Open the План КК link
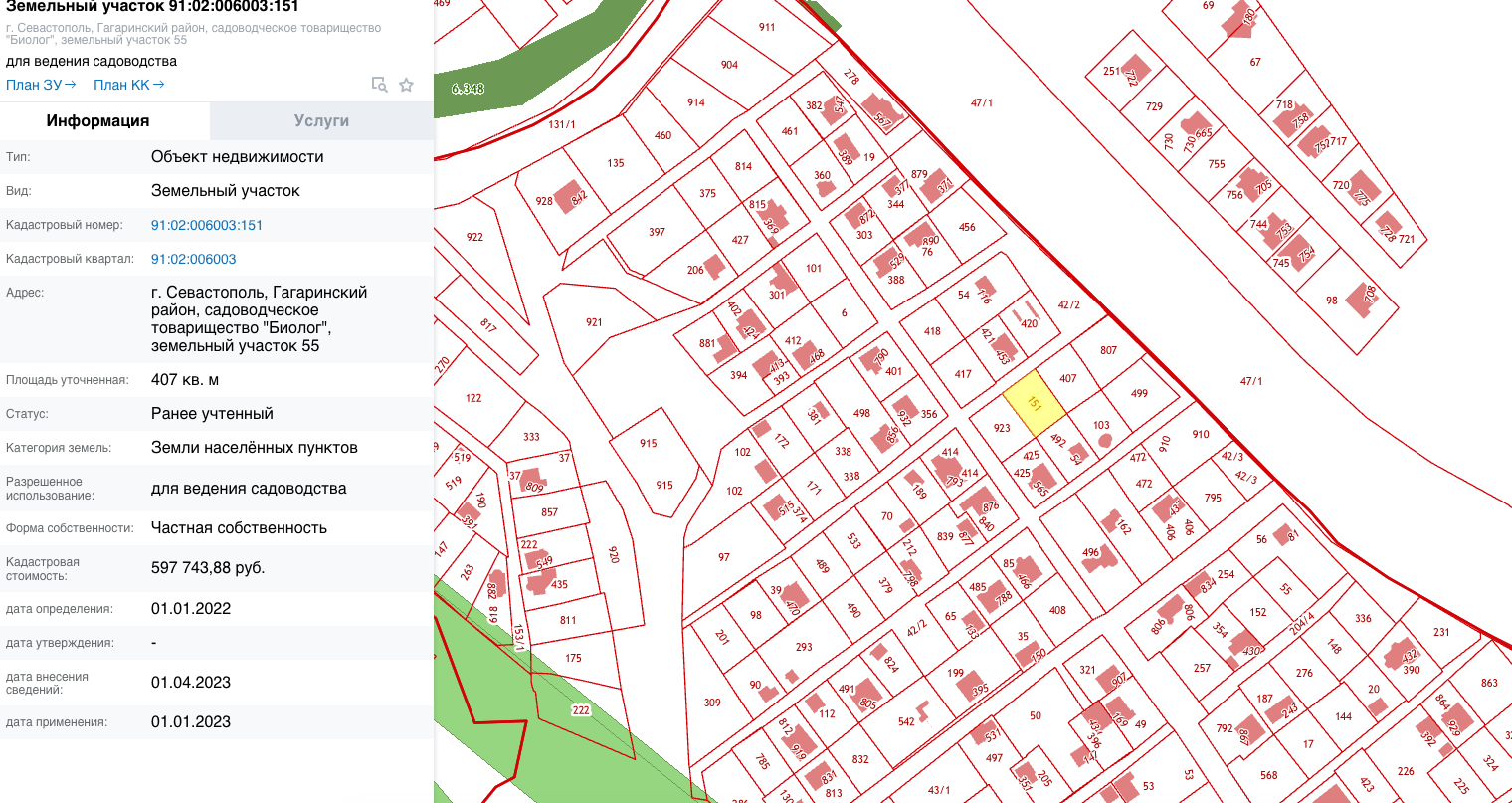The image size is (1512, 803). (128, 85)
